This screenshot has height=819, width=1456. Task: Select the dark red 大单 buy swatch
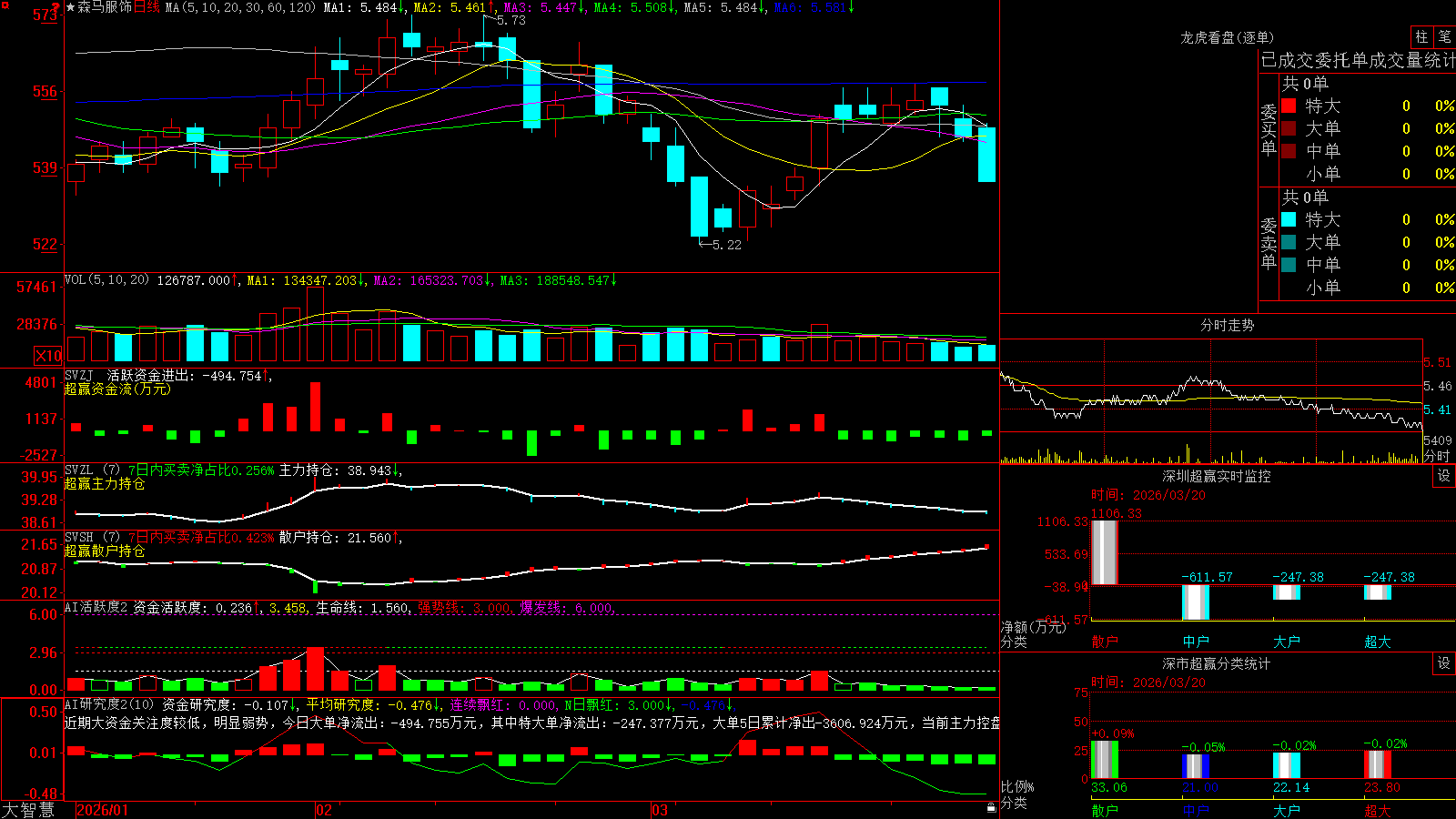pyautogui.click(x=1289, y=128)
